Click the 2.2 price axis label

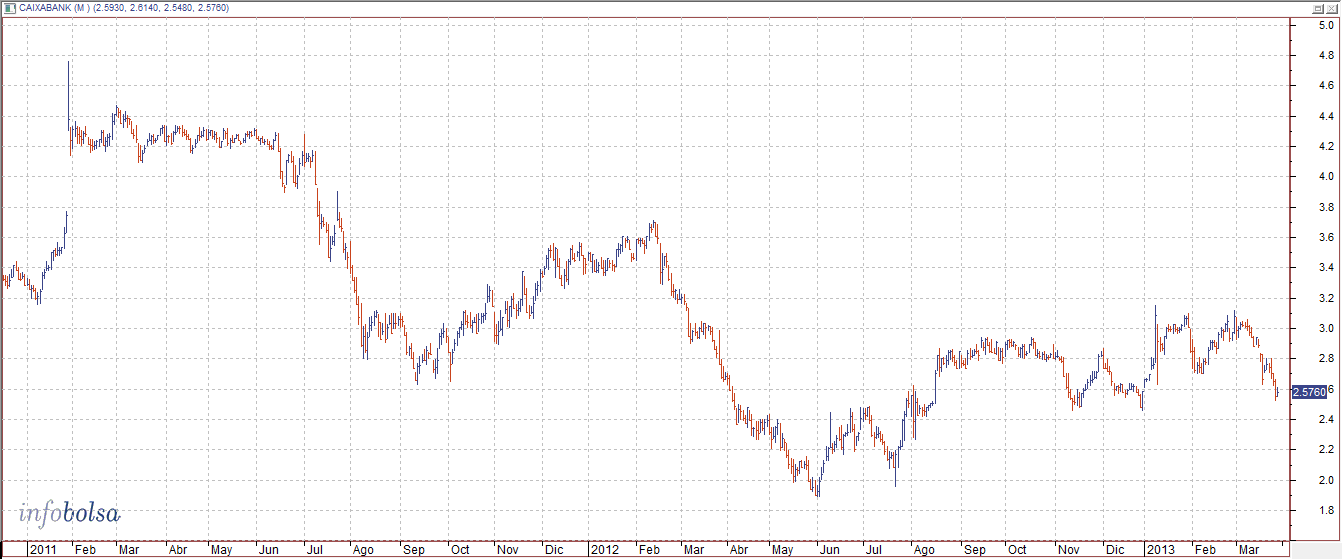(x=1326, y=450)
